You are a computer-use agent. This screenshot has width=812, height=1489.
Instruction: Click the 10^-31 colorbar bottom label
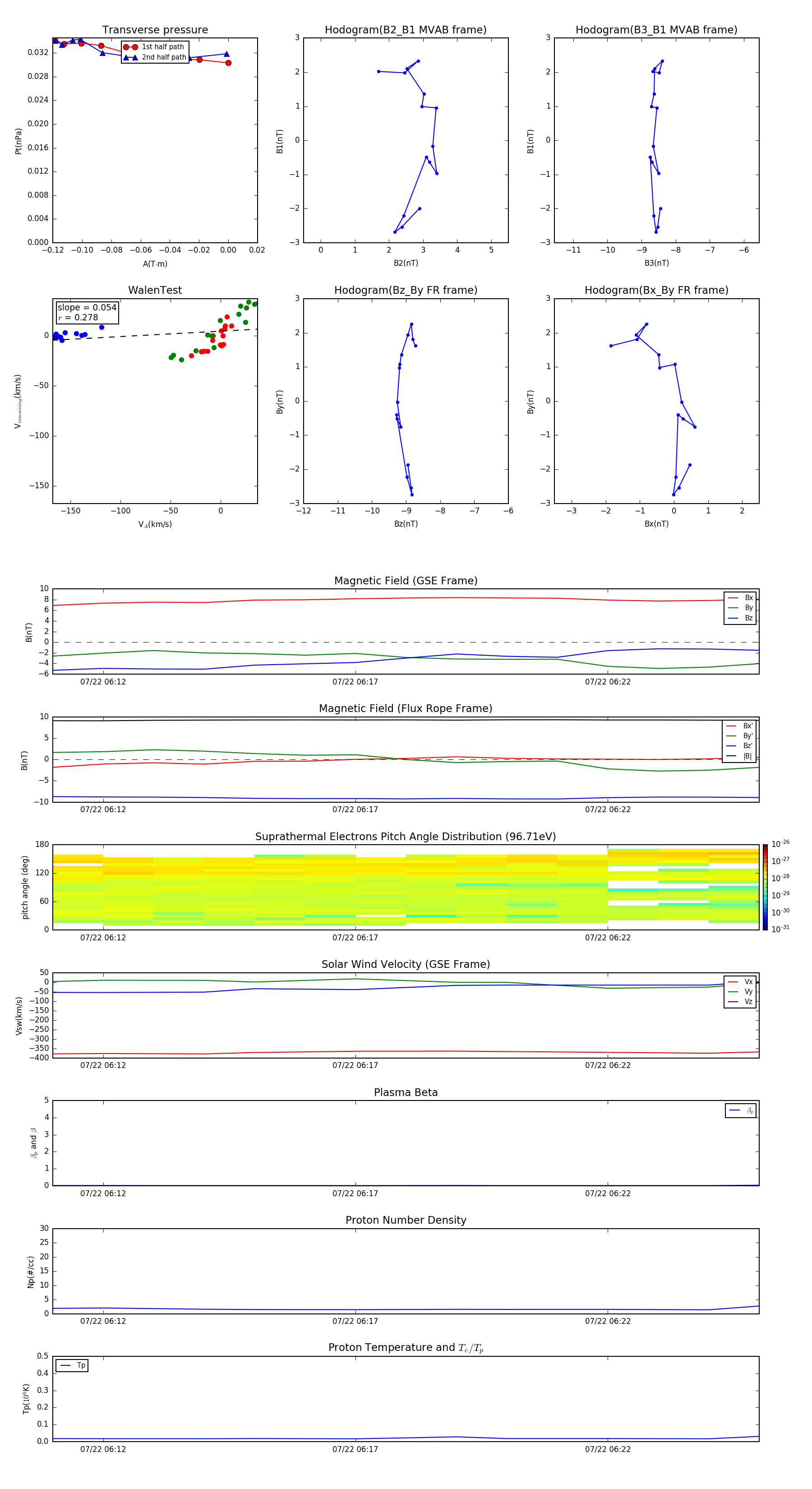tap(780, 929)
